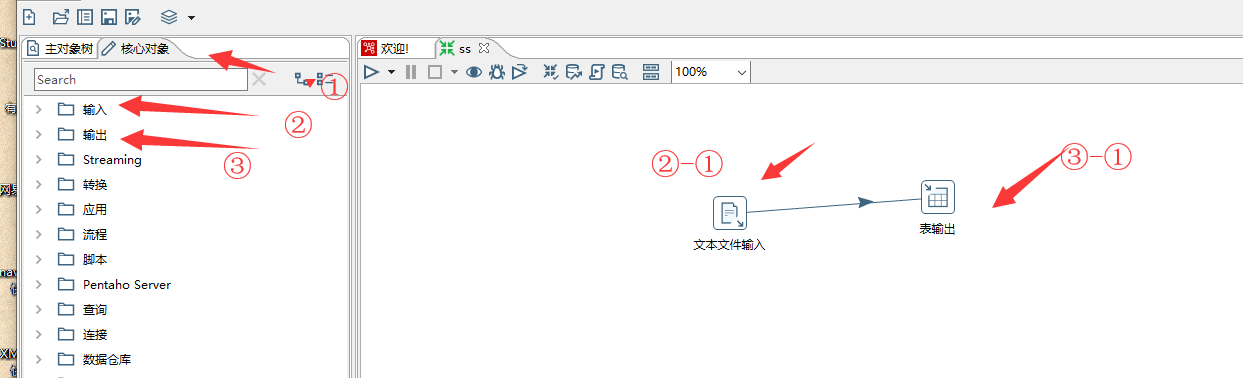Click the Save As icon
The width and height of the screenshot is (1243, 378).
[132, 17]
